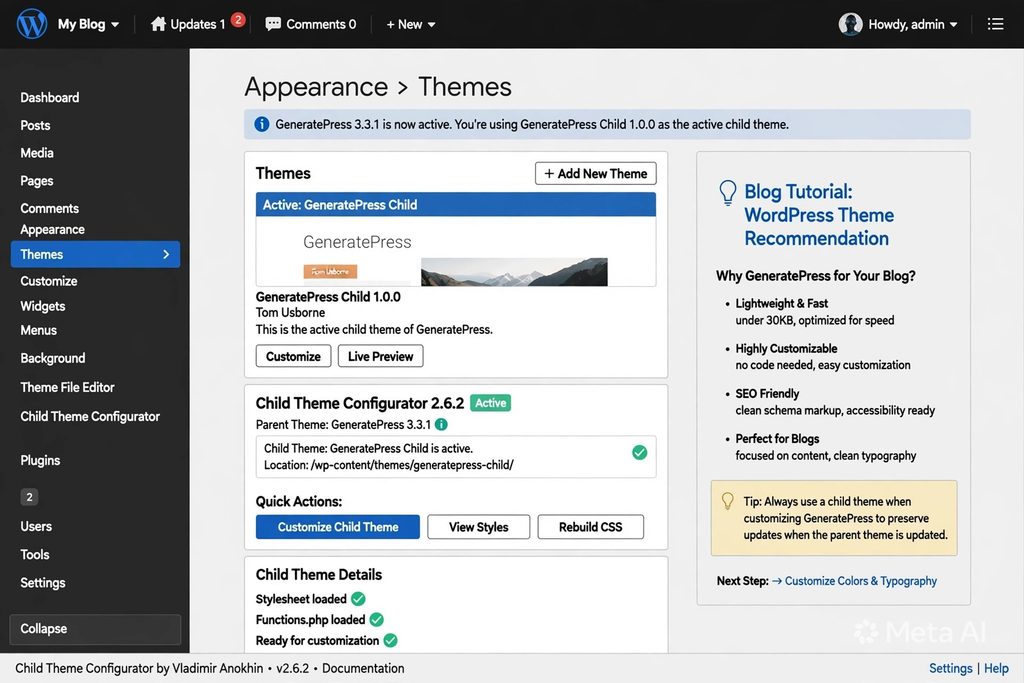Open Media in the sidebar

37,153
